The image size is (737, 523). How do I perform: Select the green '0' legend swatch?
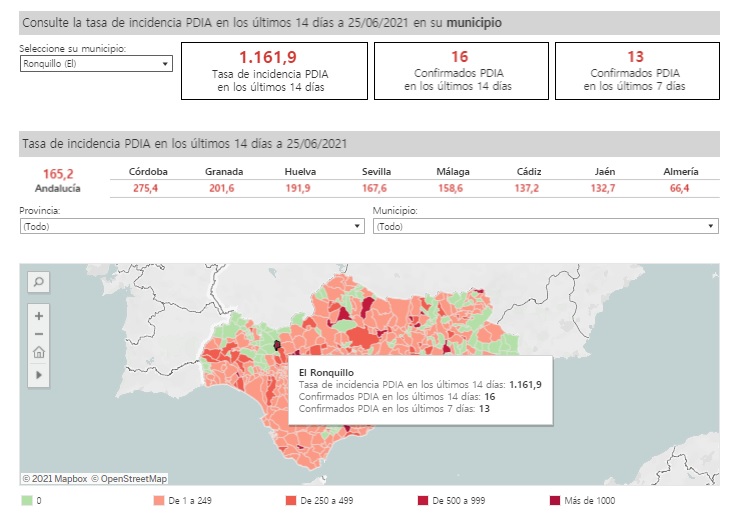[x=27, y=501]
